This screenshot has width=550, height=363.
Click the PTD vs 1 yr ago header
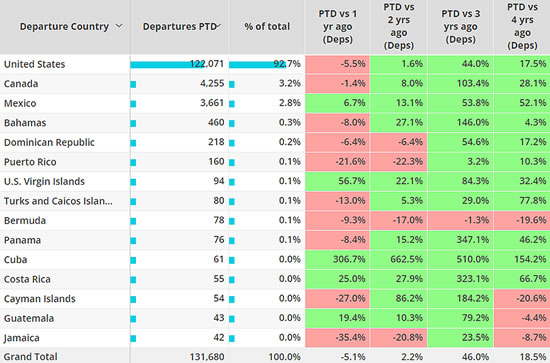tap(337, 27)
